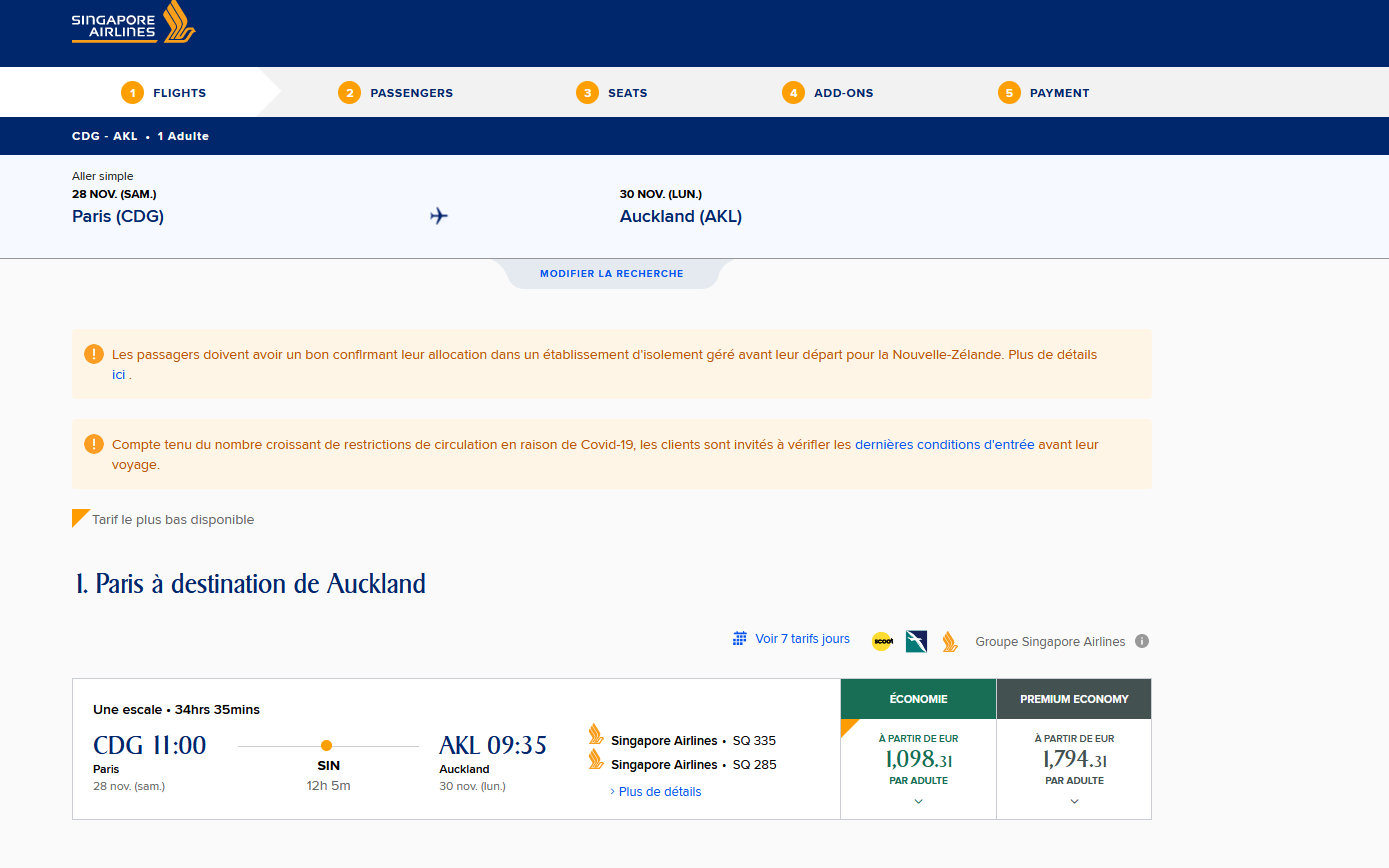This screenshot has width=1389, height=868.
Task: Select the Premium Economy fare column header
Action: [x=1074, y=699]
